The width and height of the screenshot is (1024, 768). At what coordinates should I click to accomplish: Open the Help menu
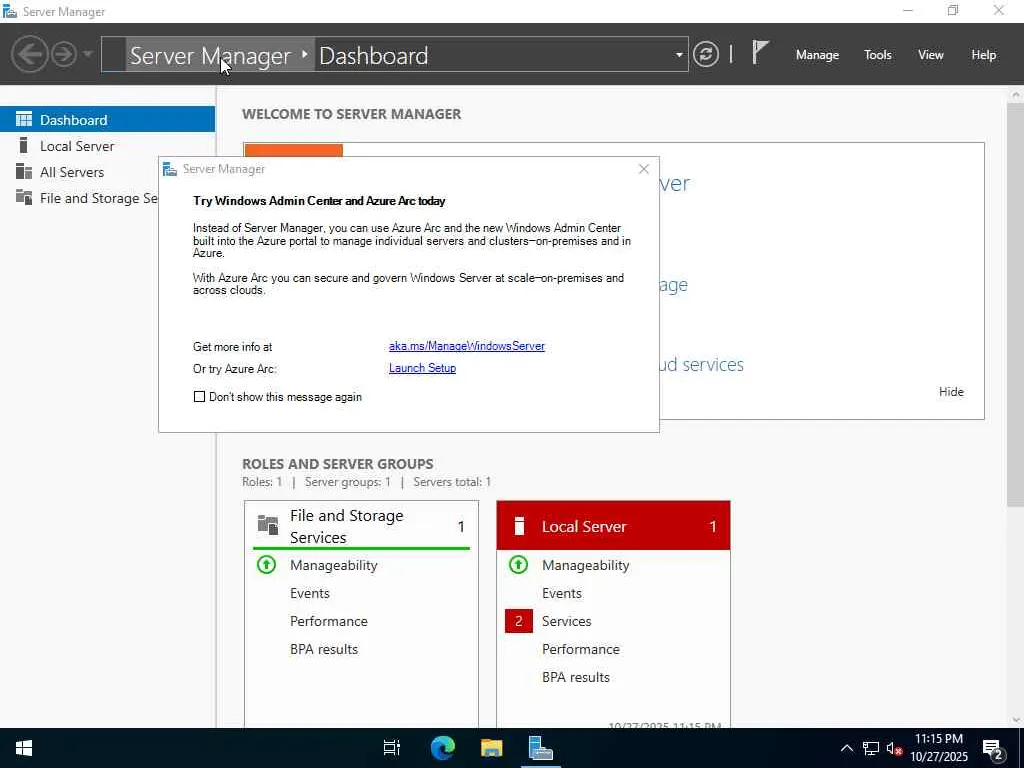click(983, 55)
